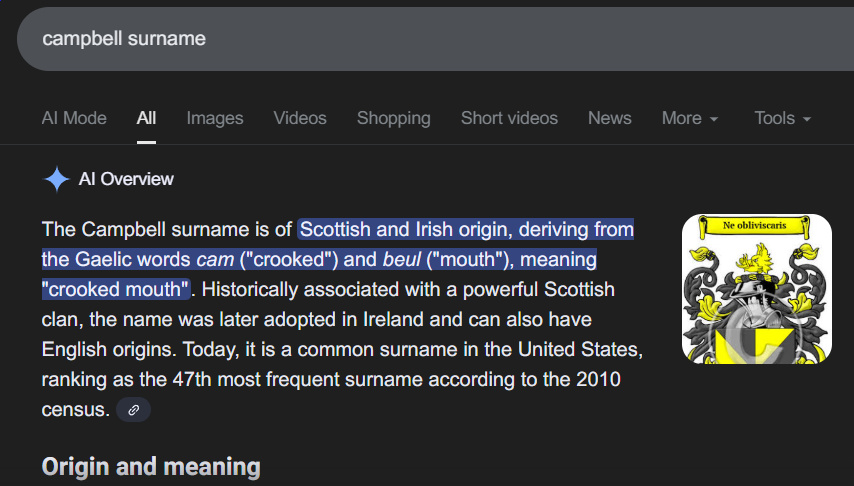Click the AI Overview label text
This screenshot has height=486, width=854.
tap(126, 179)
